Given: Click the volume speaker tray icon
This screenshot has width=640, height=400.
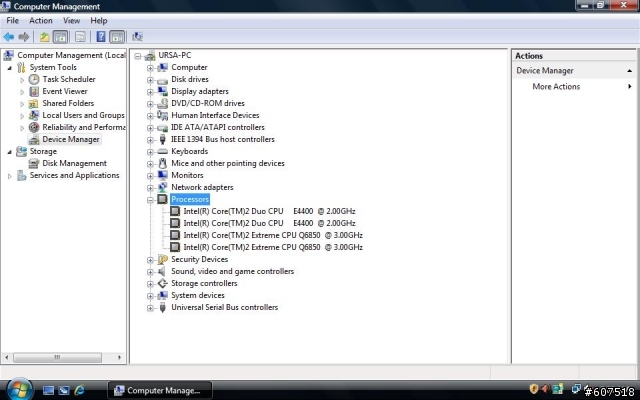Looking at the screenshot, I should click(x=545, y=389).
